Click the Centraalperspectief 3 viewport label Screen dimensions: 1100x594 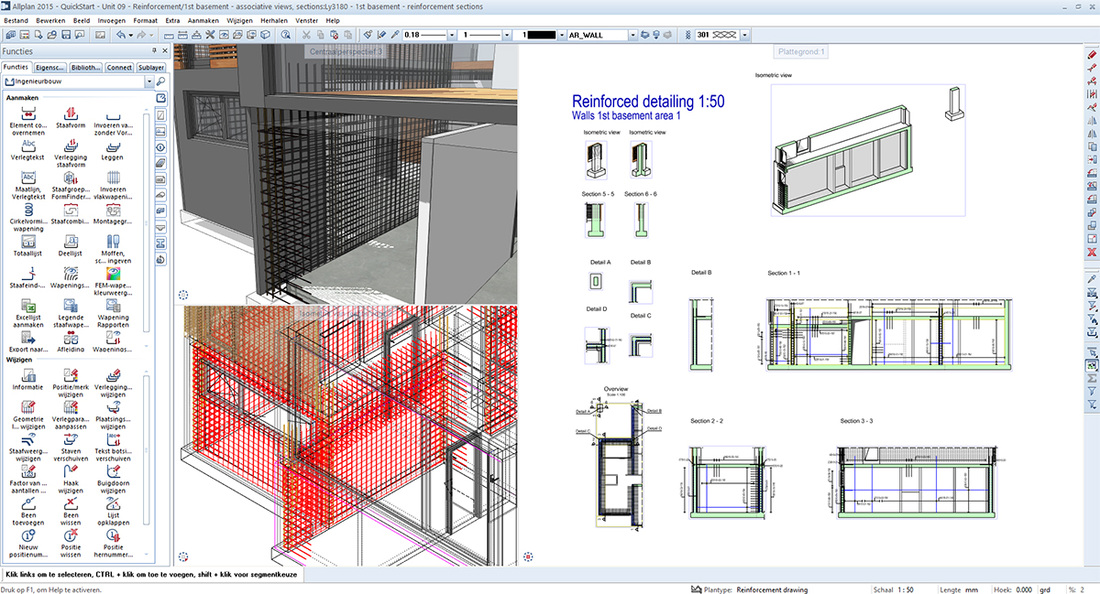coord(346,52)
